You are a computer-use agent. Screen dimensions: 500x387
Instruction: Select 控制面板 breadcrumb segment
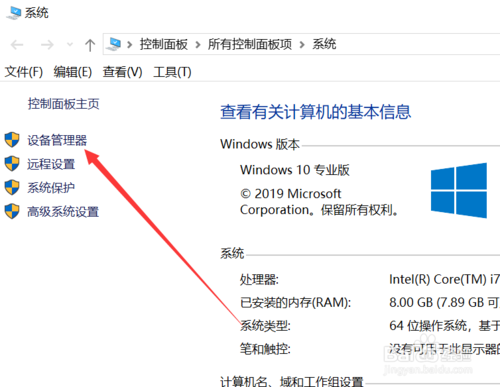[x=164, y=44]
